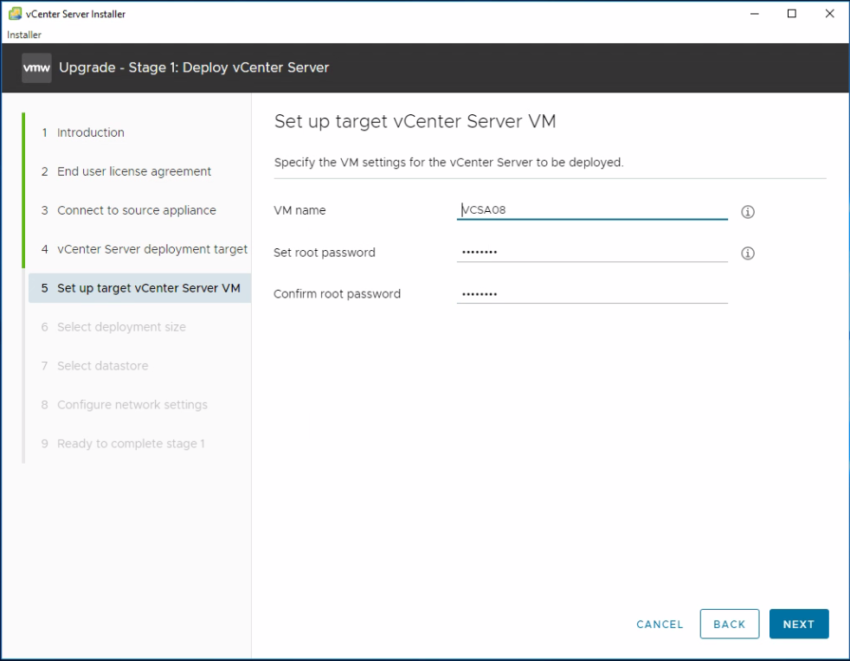Click into the Set root password field
850x661 pixels.
click(x=591, y=253)
